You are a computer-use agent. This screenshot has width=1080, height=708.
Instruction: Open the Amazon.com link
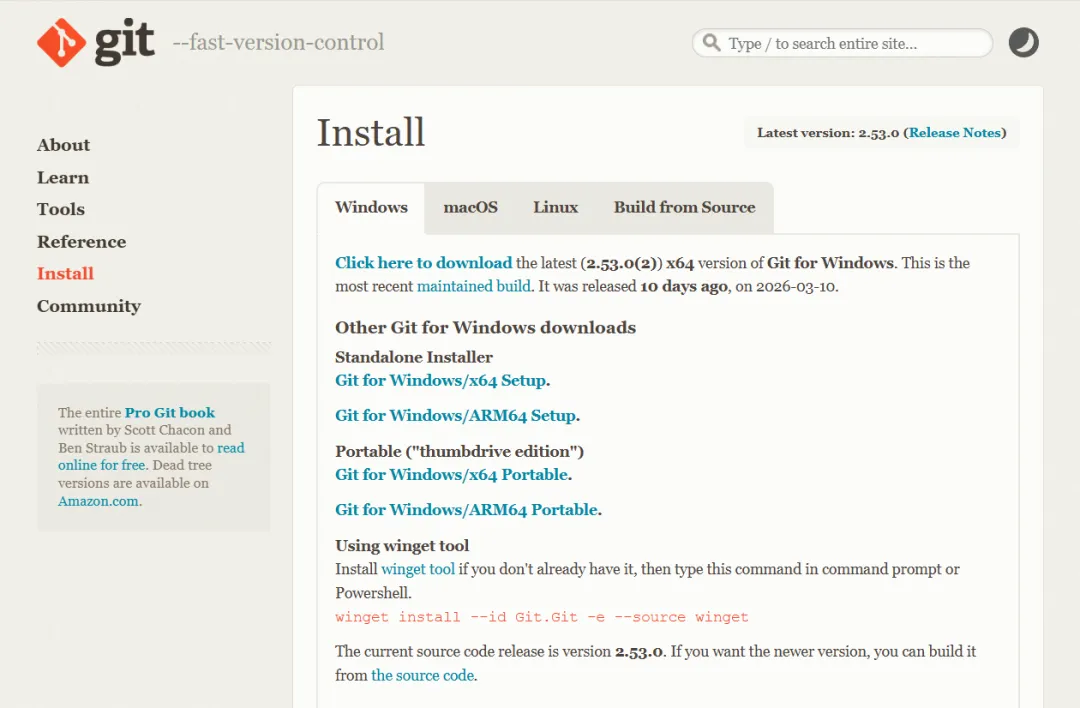(98, 501)
